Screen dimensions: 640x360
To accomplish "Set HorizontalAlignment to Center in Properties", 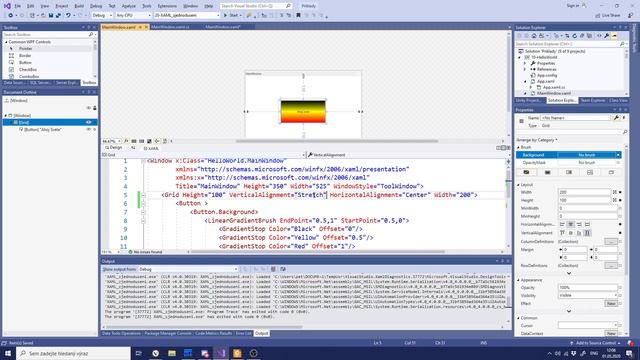I will pos(571,224).
